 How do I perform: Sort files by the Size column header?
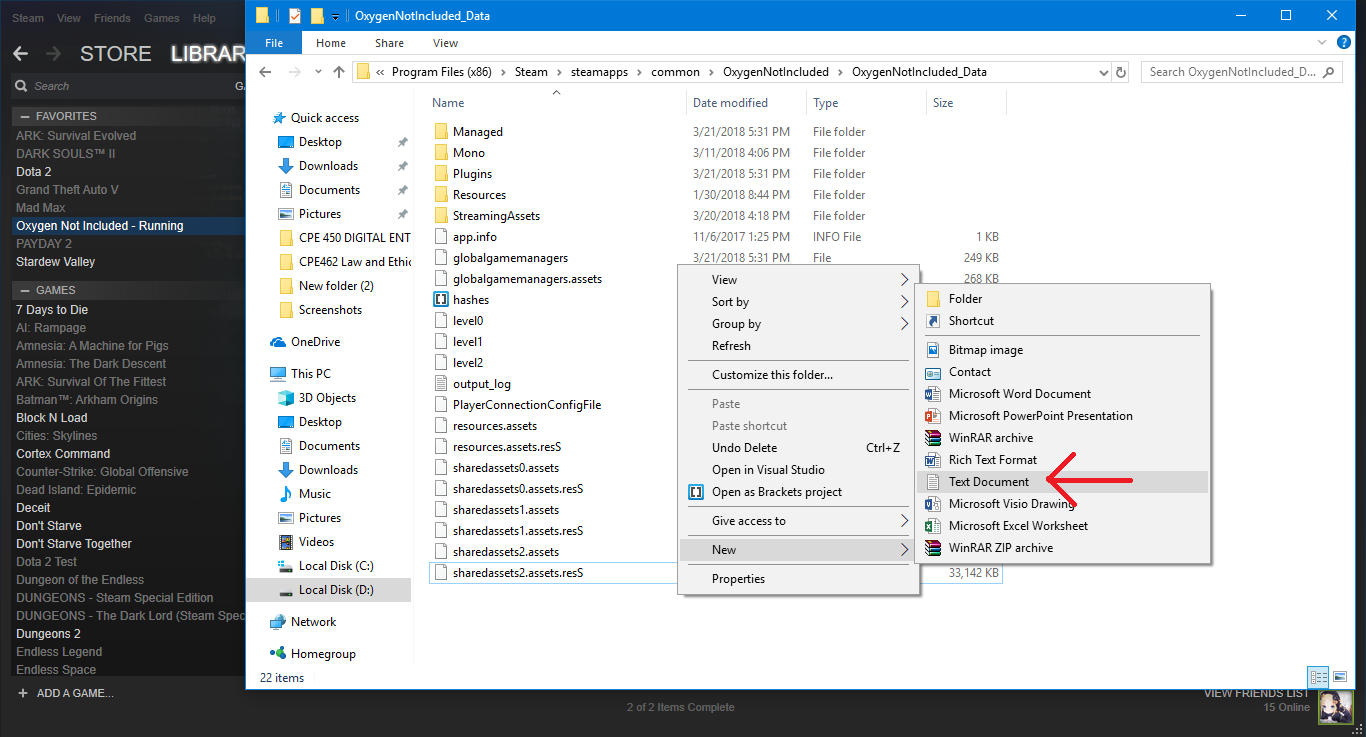(x=943, y=103)
